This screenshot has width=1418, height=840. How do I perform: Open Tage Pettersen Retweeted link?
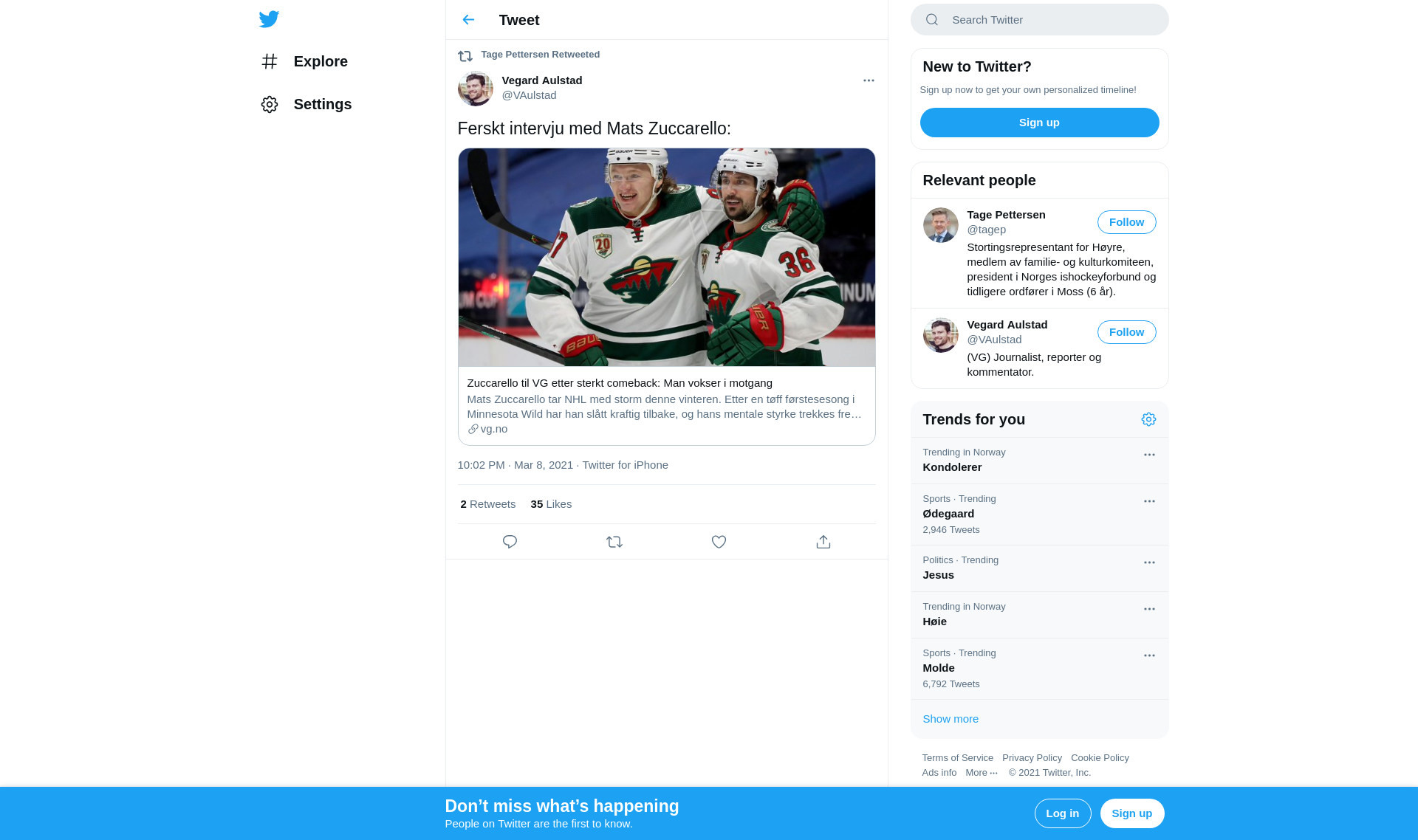click(x=541, y=55)
